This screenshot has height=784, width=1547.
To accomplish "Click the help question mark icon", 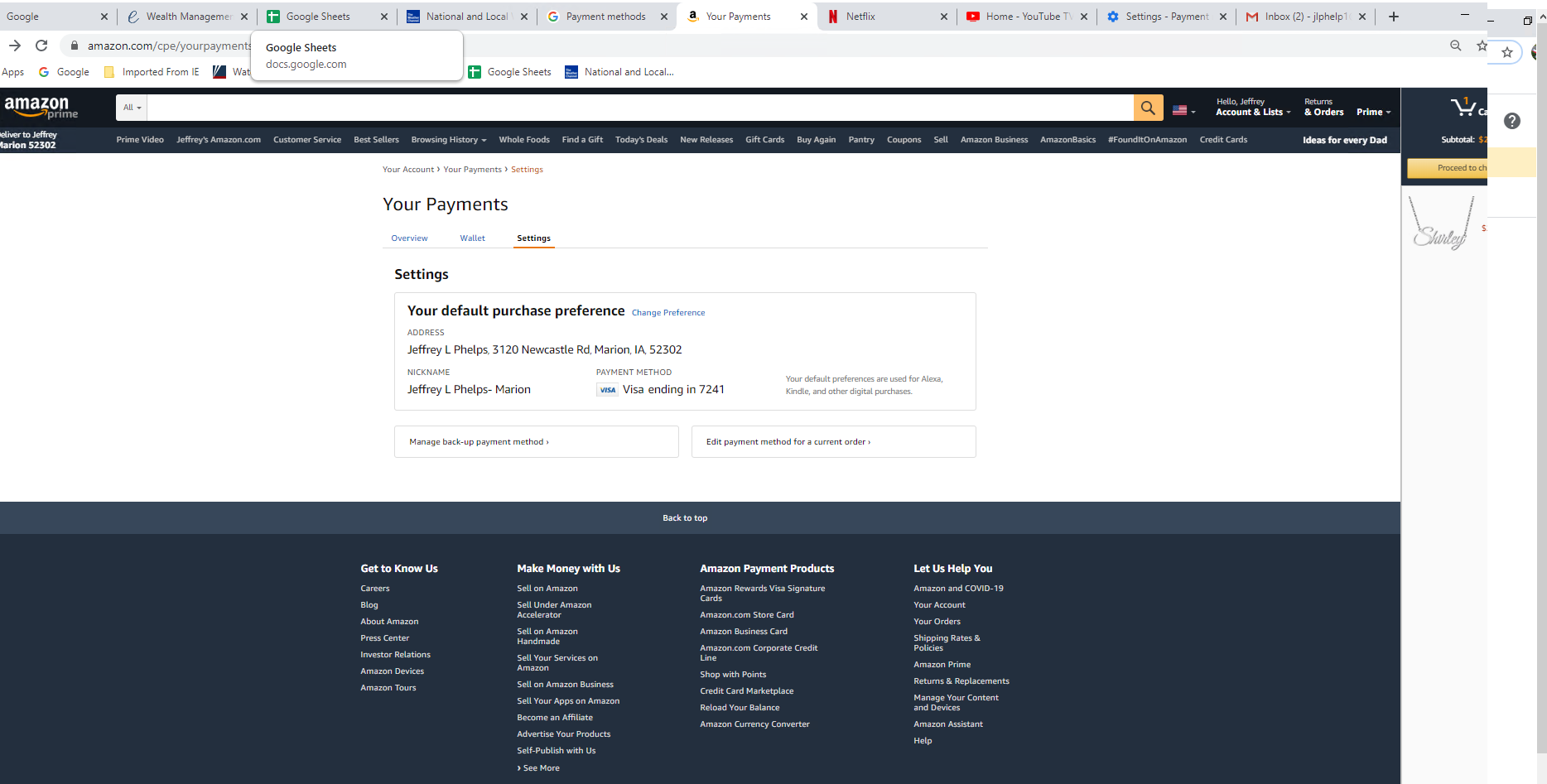I will coord(1512,121).
